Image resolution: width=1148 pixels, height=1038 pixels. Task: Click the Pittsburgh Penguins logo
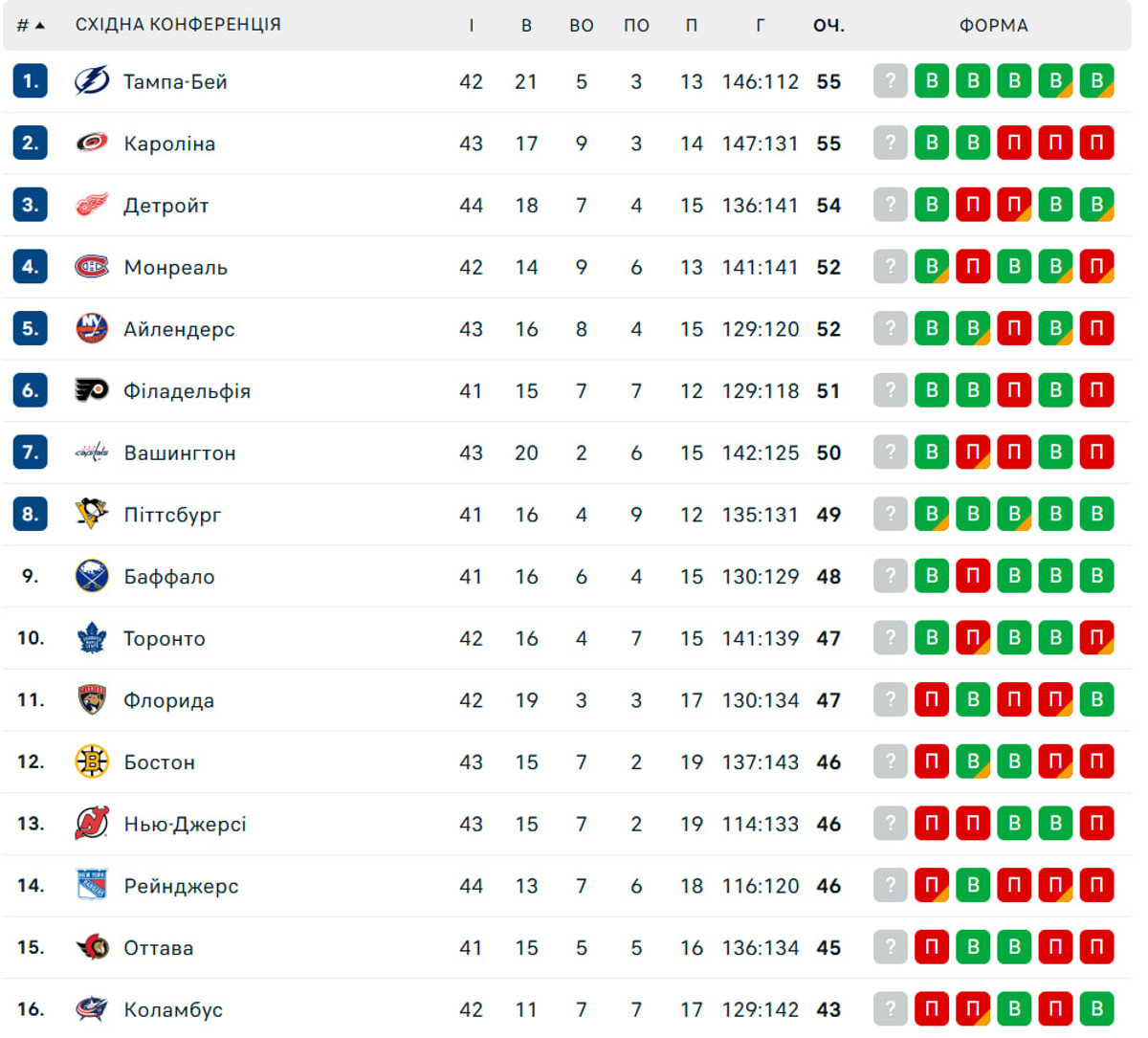point(92,514)
